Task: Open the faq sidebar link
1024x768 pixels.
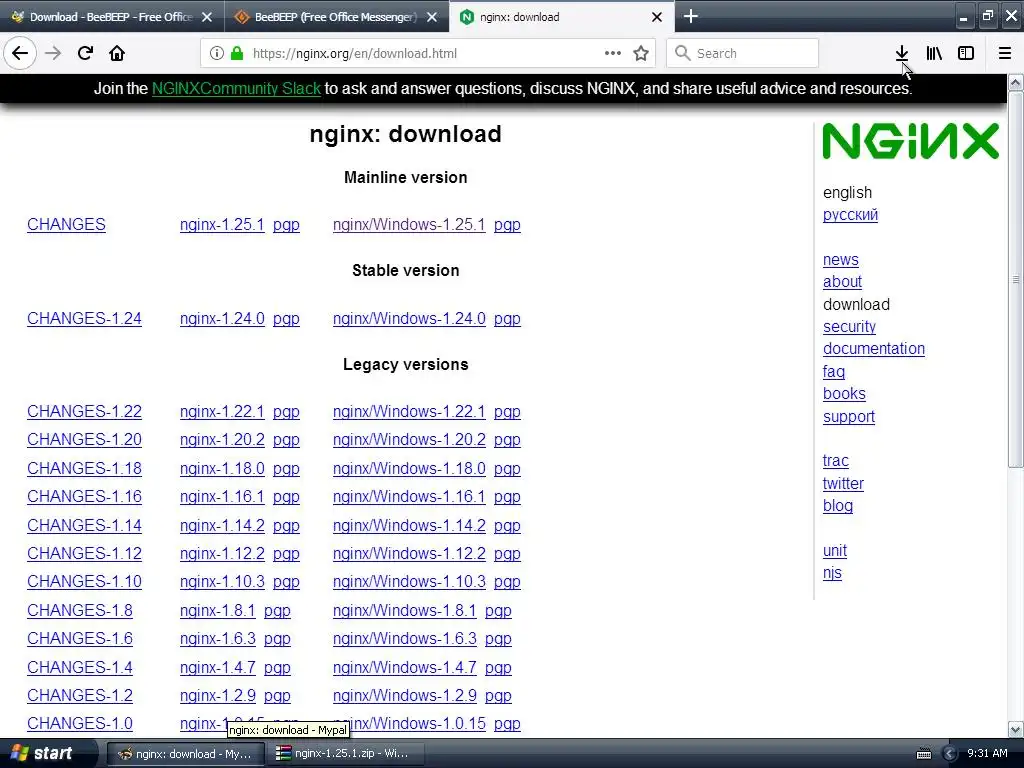Action: click(x=833, y=372)
